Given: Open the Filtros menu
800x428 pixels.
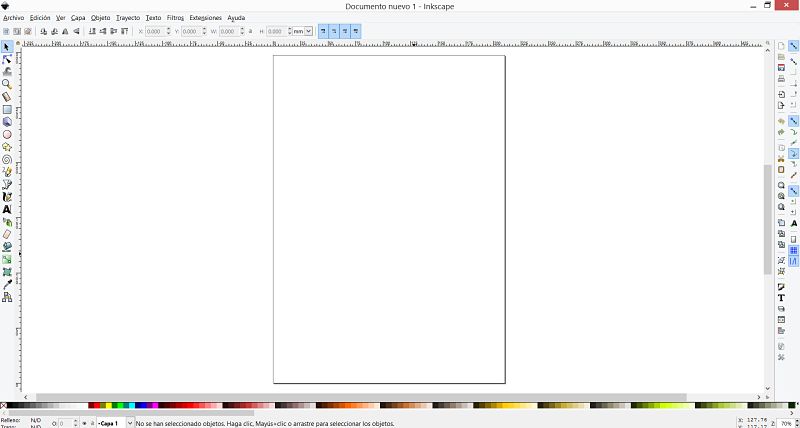Looking at the screenshot, I should (x=175, y=18).
